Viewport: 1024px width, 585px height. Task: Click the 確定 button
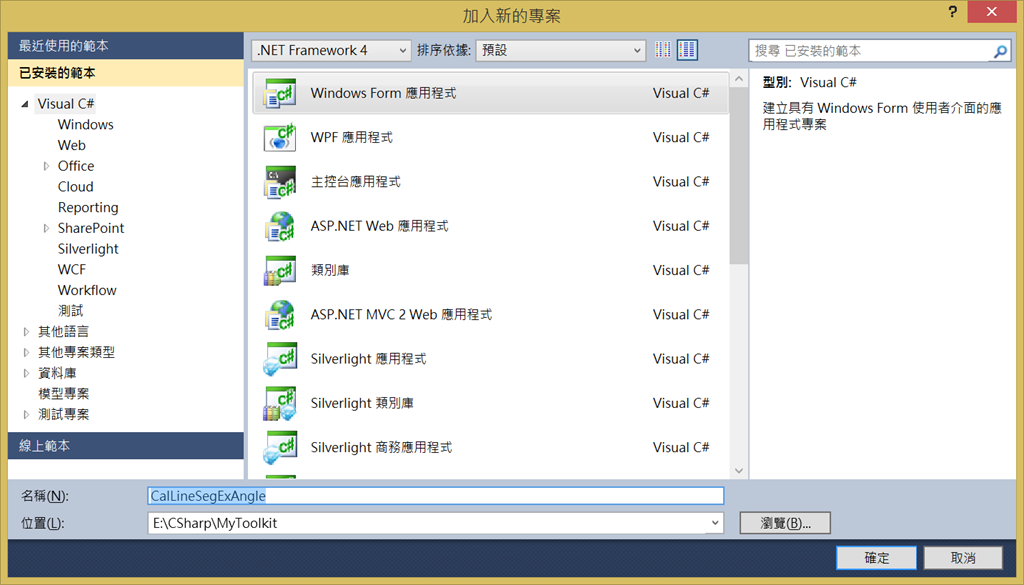coord(876,558)
